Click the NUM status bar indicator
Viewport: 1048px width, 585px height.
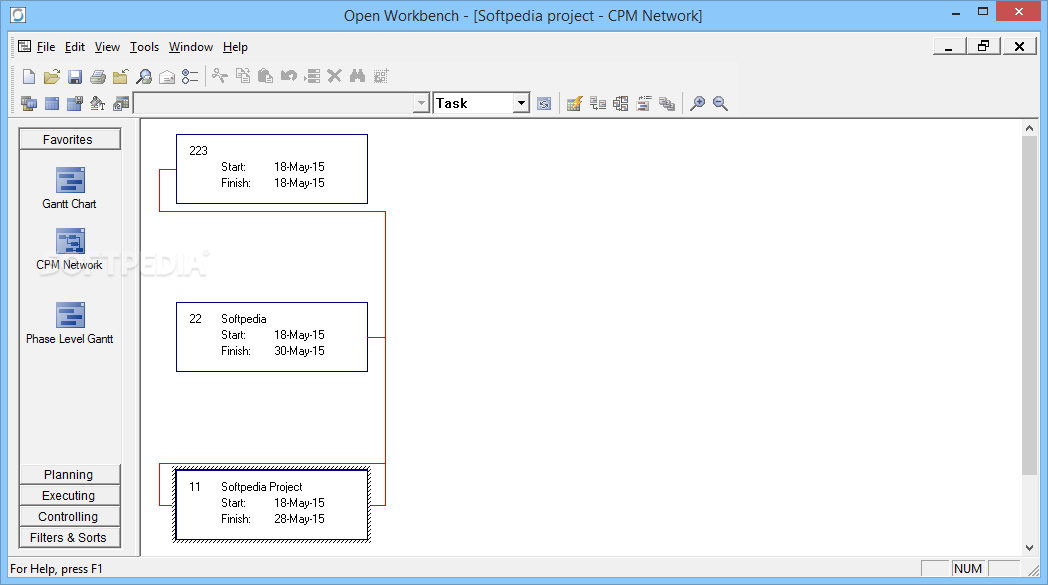click(968, 568)
